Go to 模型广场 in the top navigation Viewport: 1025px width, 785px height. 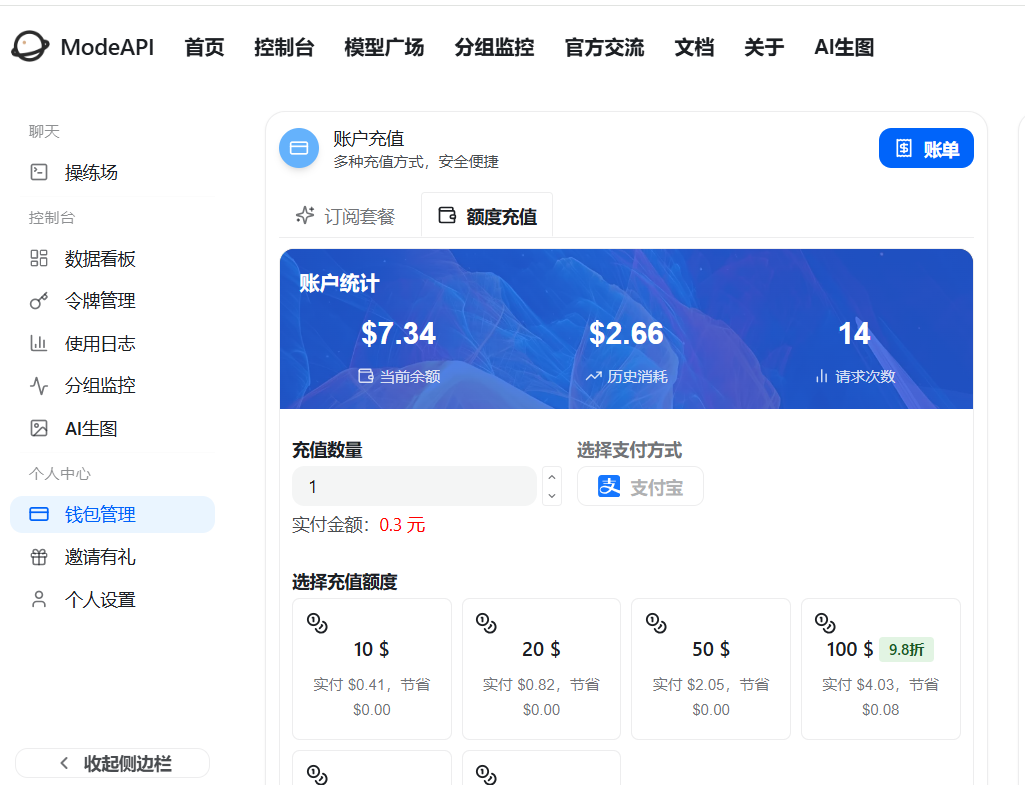[384, 47]
